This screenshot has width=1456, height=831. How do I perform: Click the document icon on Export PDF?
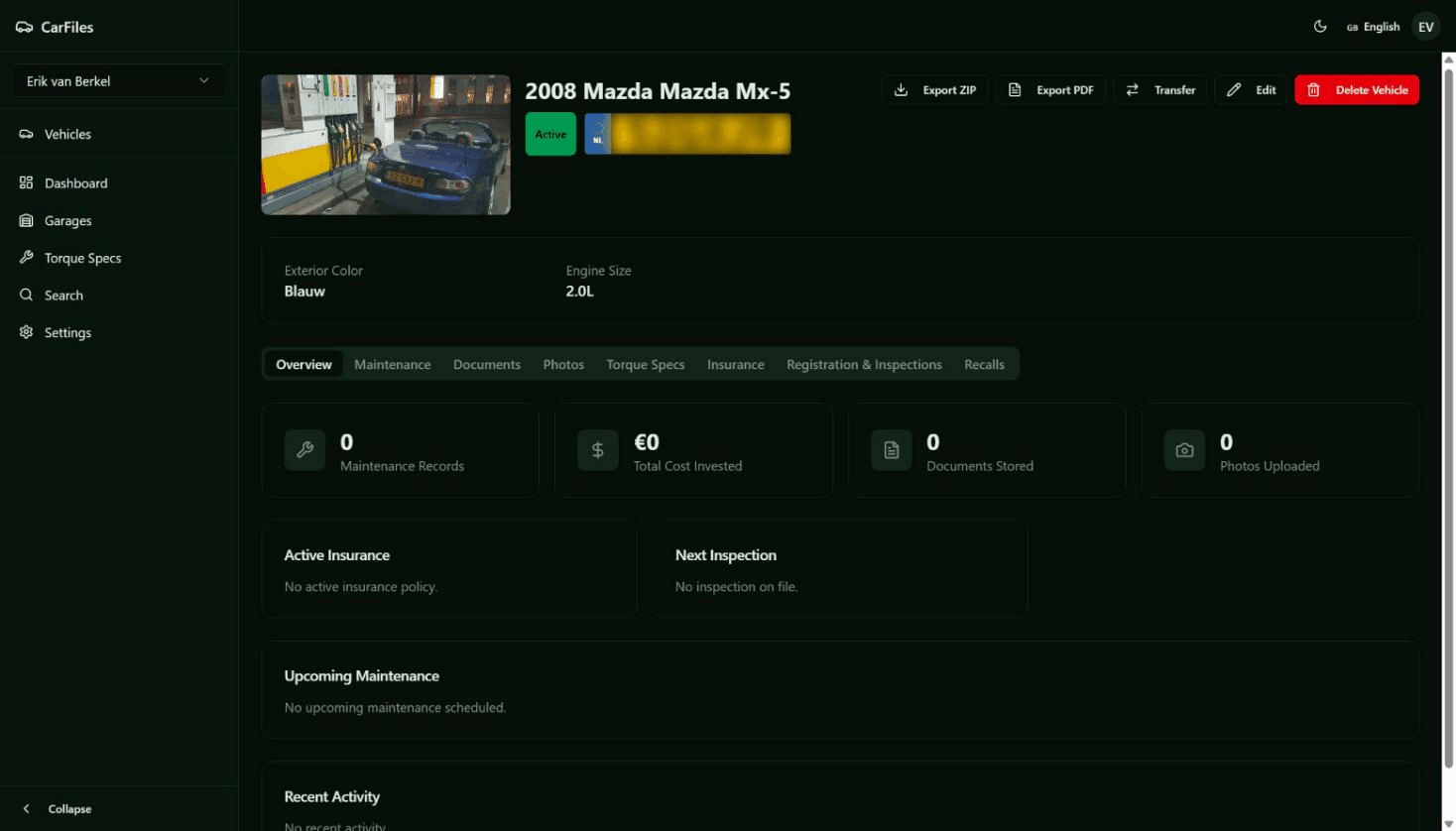pyautogui.click(x=1015, y=90)
